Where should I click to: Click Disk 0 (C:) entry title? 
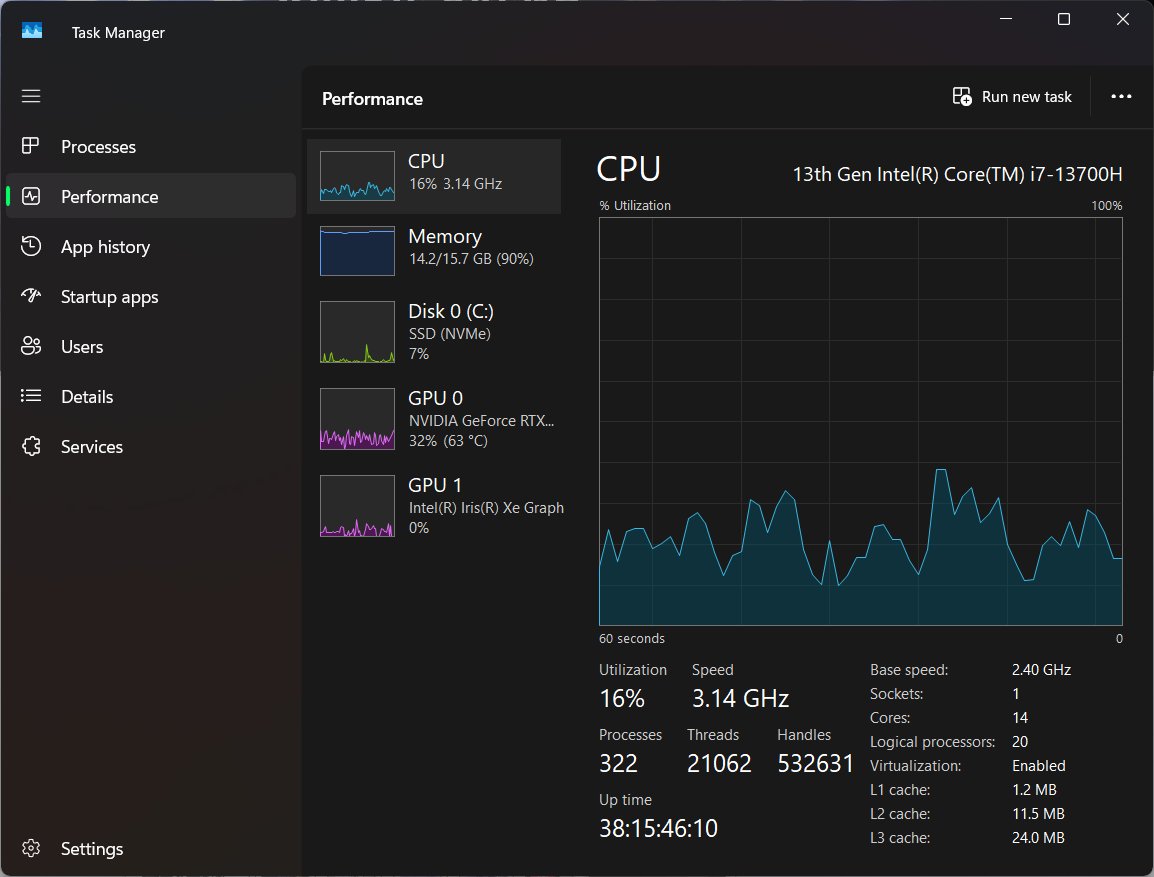(x=451, y=311)
